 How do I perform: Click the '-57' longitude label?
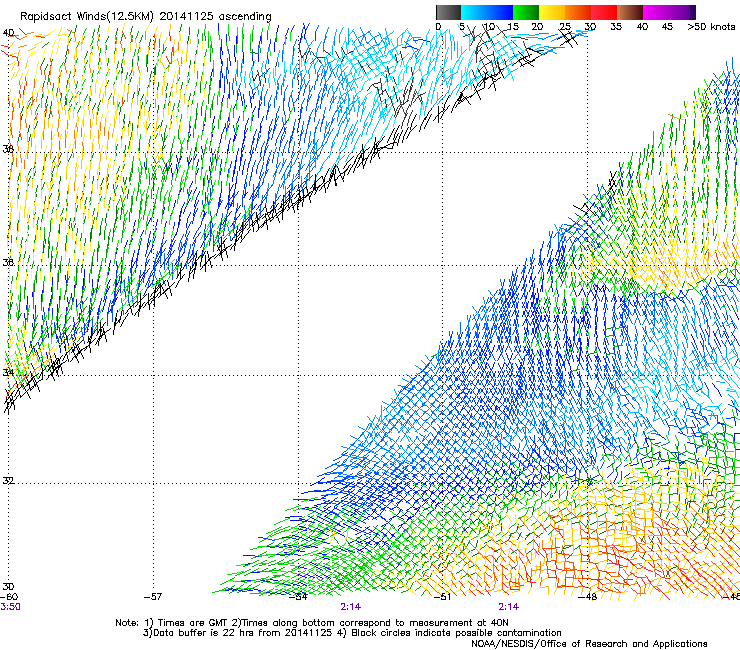pos(153,597)
